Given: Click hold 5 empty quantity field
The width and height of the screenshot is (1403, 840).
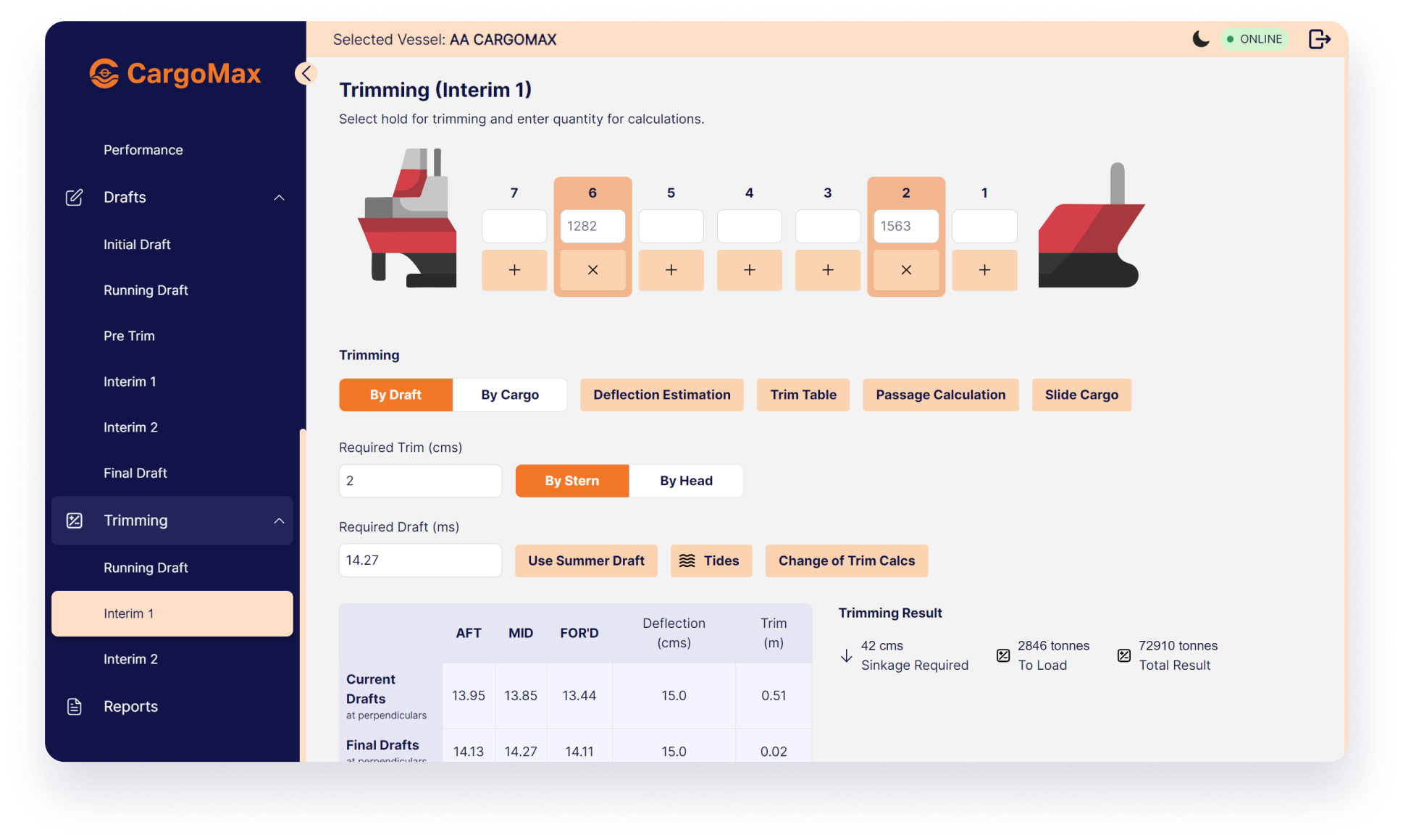Looking at the screenshot, I should [x=671, y=226].
